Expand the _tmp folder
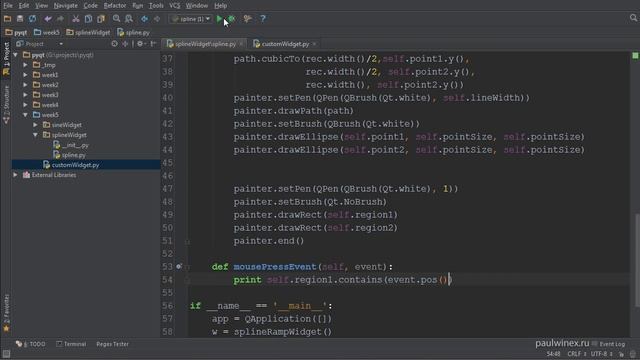Viewport: 640px width, 360px height. click(25, 65)
